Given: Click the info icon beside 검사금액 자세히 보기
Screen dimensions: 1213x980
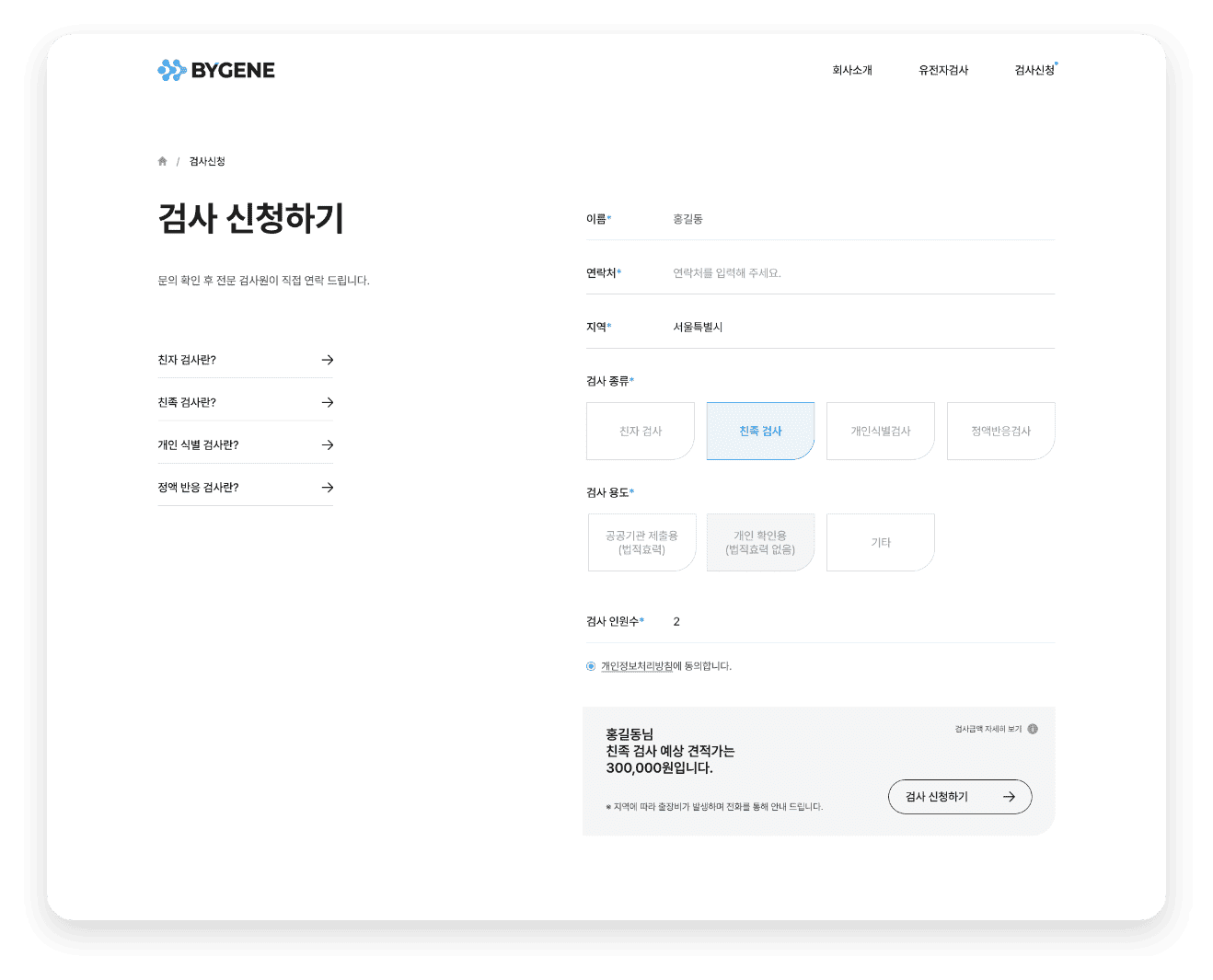Looking at the screenshot, I should tap(1033, 729).
